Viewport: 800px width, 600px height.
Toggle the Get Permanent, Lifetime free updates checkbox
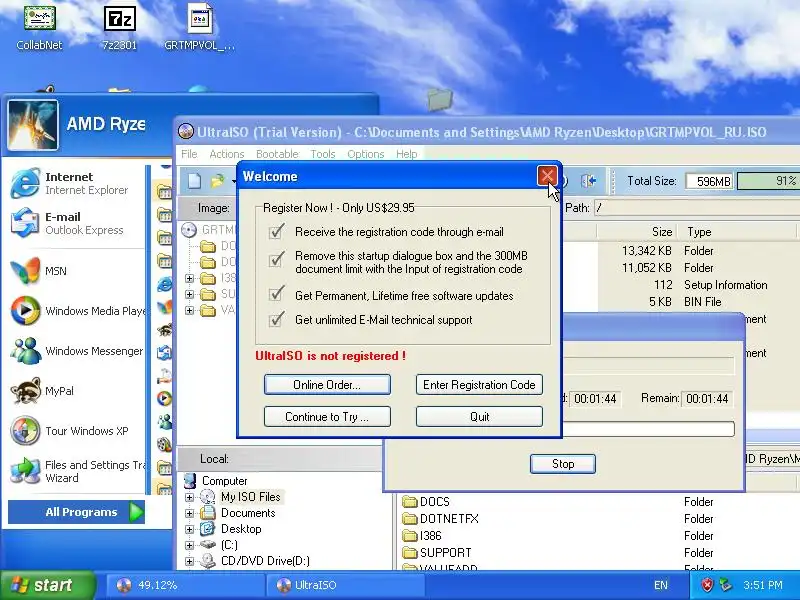(x=277, y=294)
